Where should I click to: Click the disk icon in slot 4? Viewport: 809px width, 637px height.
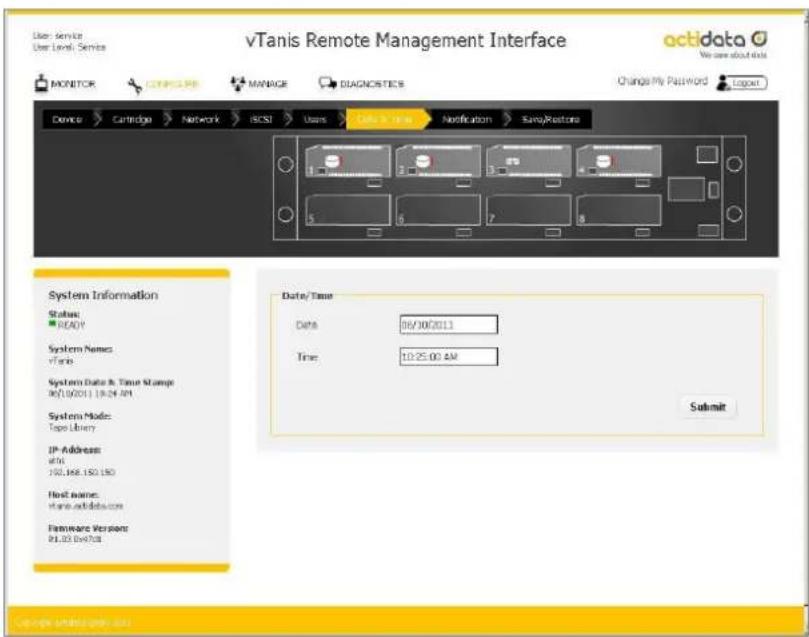604,161
